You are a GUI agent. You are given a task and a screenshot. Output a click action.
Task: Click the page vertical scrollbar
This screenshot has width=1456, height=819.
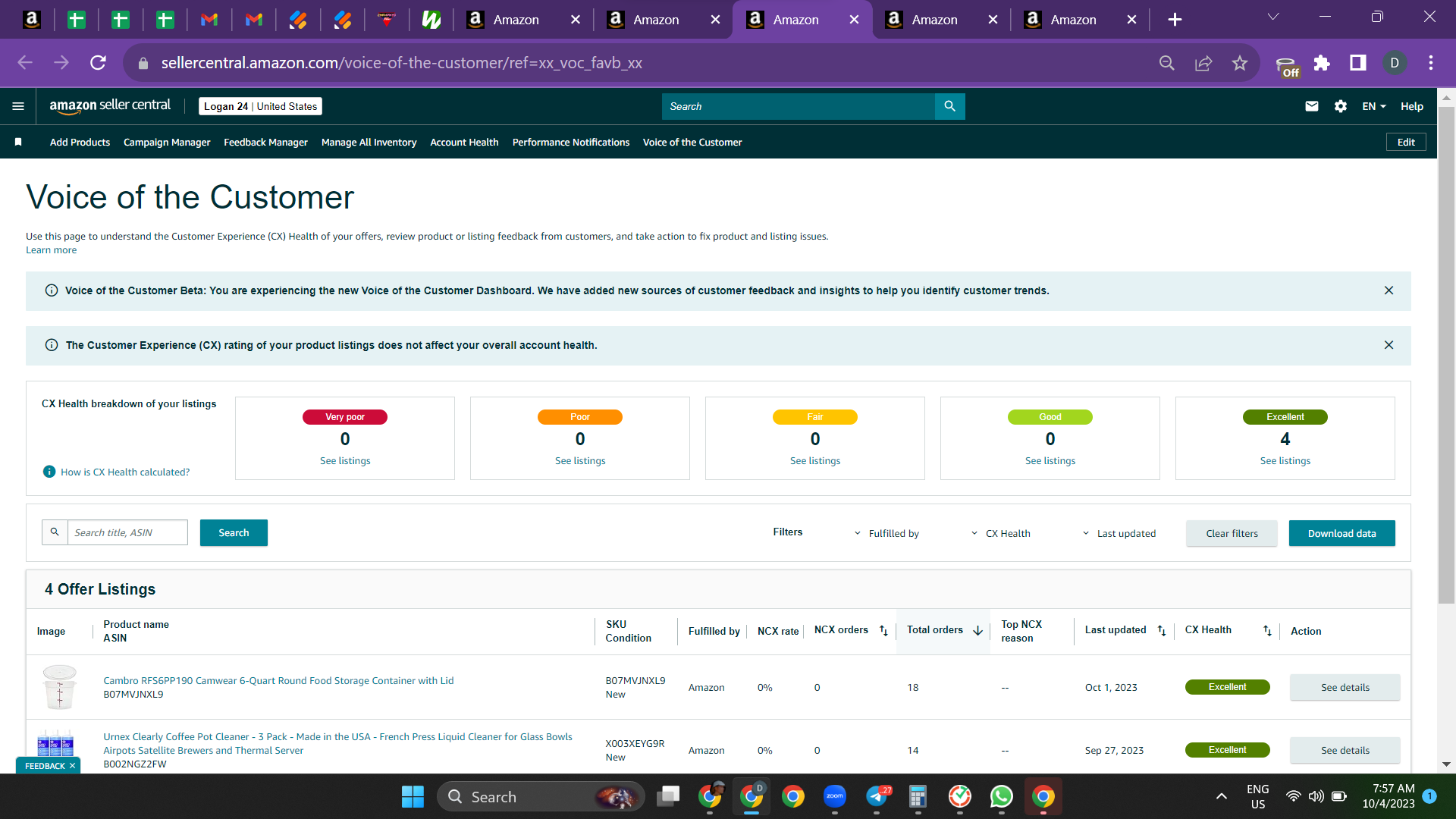[x=1446, y=356]
